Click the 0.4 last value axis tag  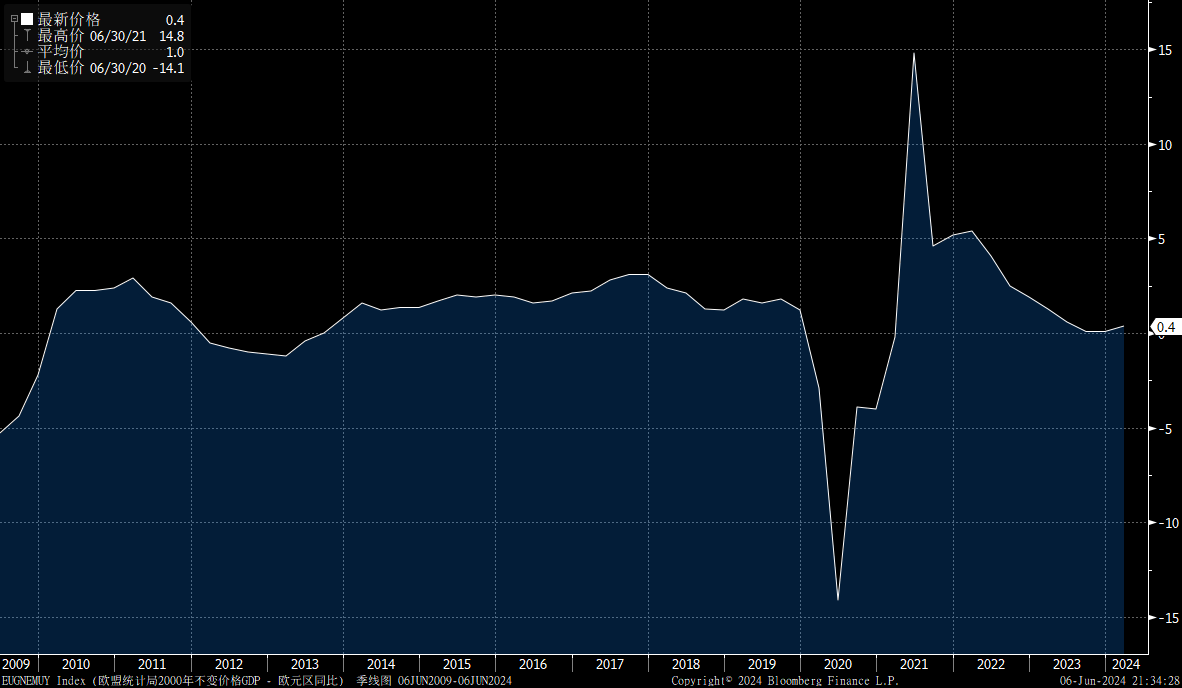point(1165,327)
